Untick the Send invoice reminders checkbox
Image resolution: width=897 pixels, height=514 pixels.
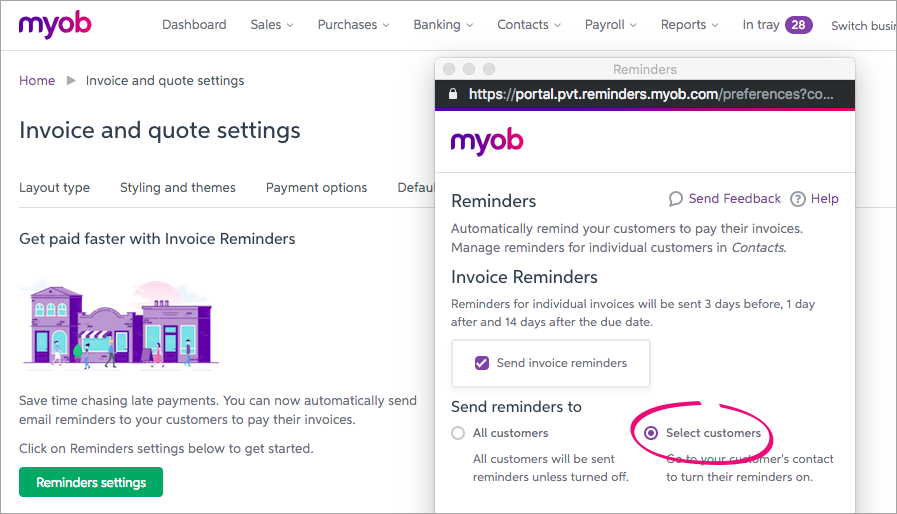[482, 363]
